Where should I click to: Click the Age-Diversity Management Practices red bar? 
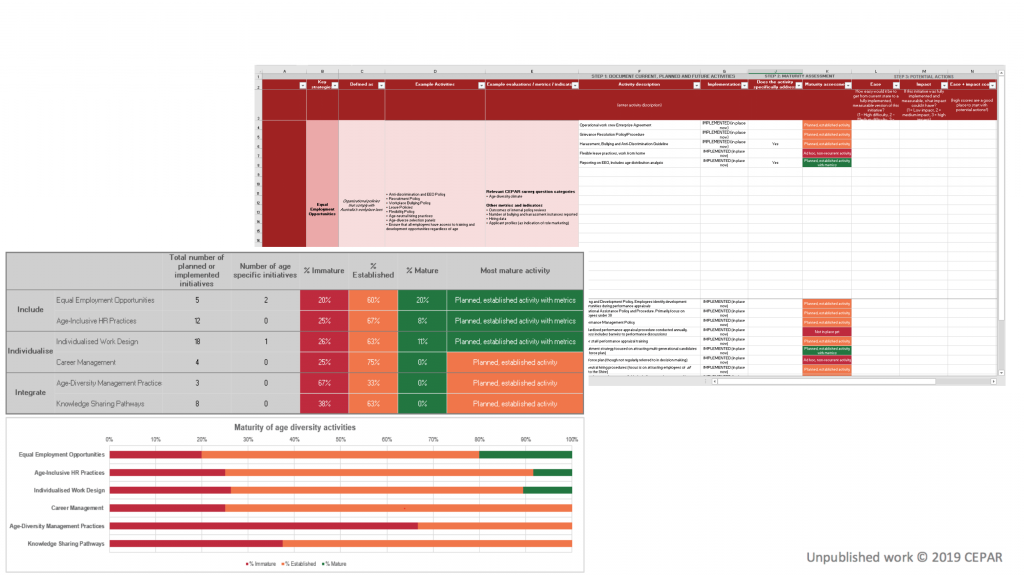(x=264, y=526)
